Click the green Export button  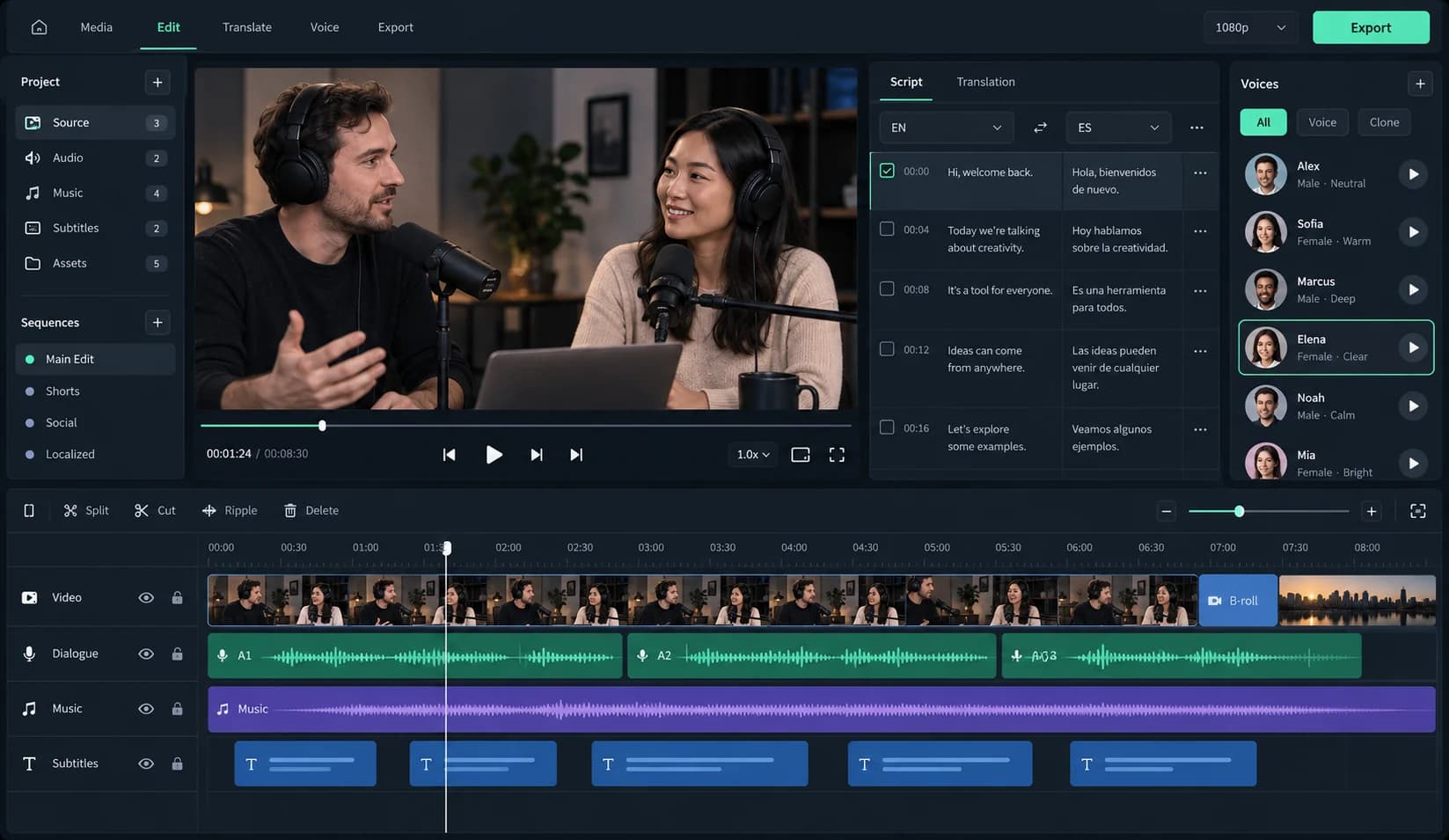click(1371, 27)
